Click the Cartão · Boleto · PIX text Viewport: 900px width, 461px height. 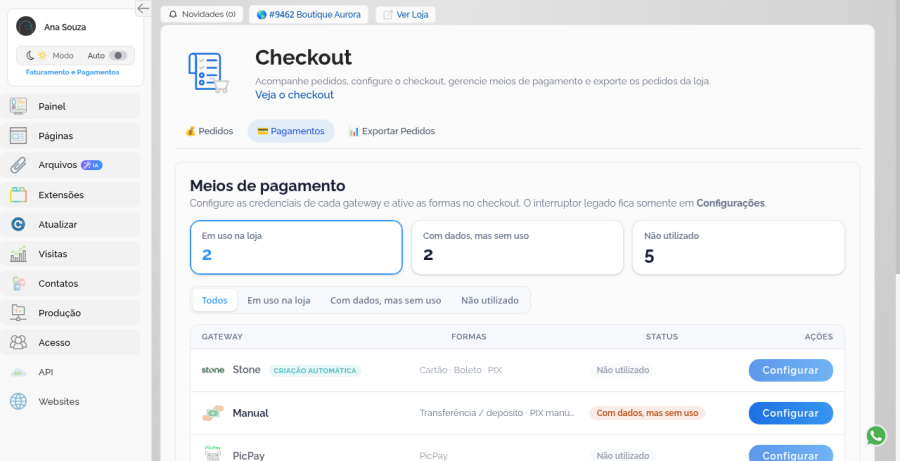(x=460, y=370)
